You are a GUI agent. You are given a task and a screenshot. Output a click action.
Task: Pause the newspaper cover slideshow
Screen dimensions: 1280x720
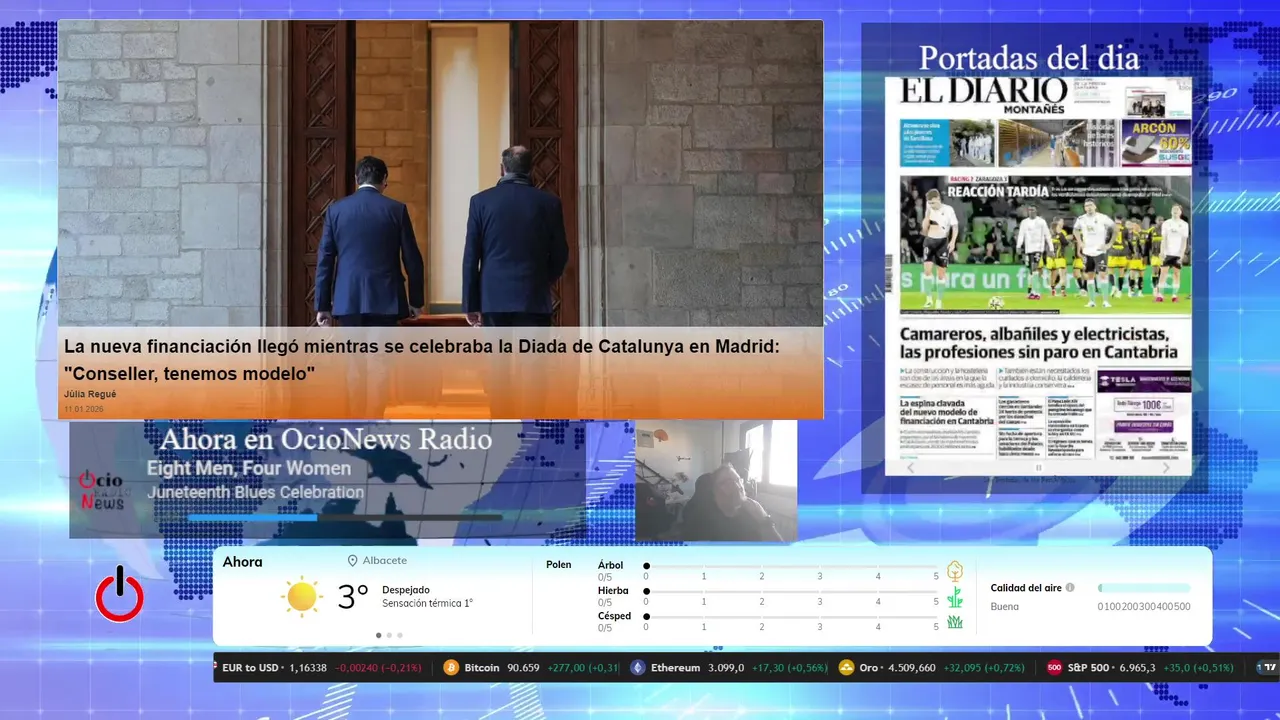1038,467
